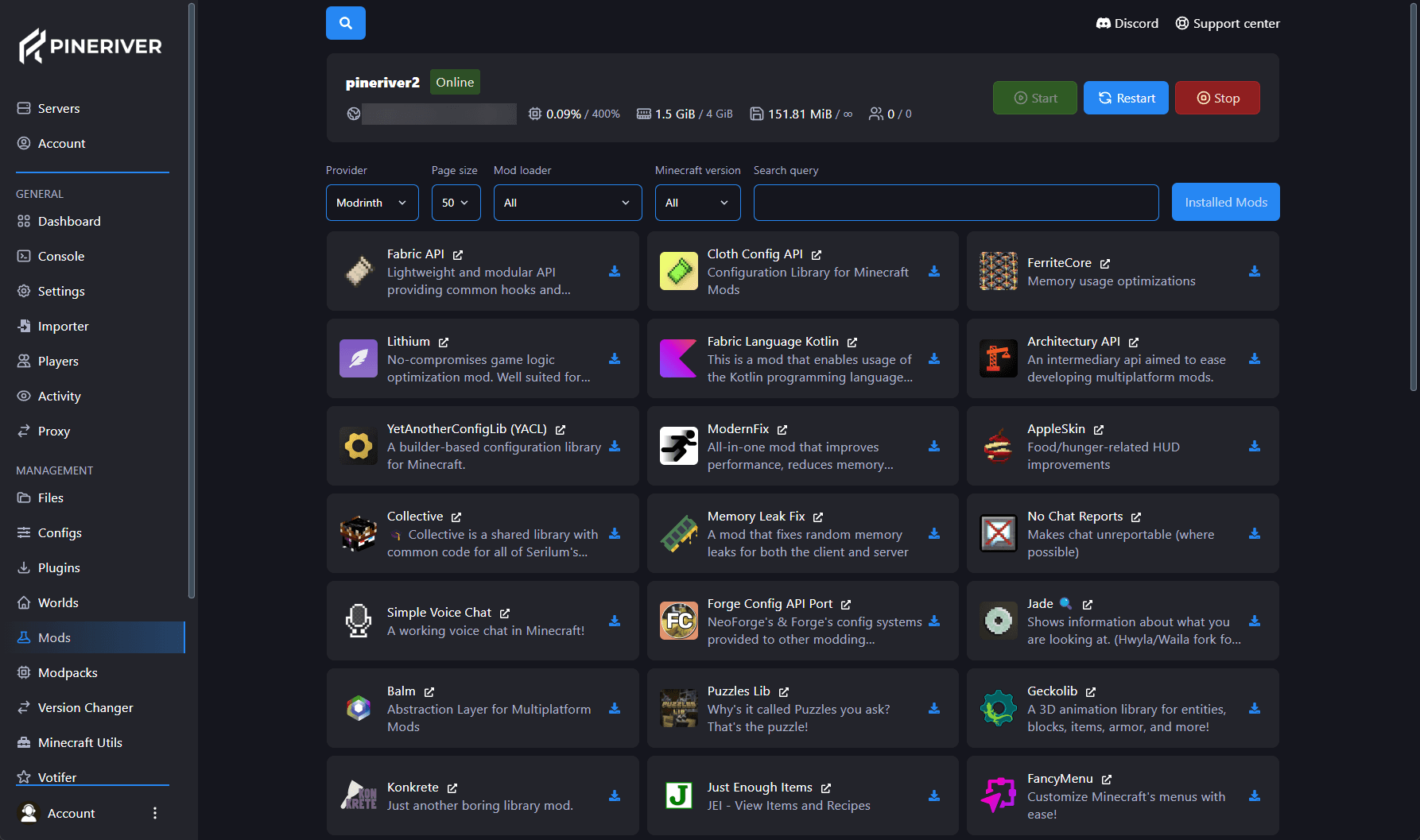Expand the Minecraft version dropdown
The height and width of the screenshot is (840, 1420).
pos(698,203)
